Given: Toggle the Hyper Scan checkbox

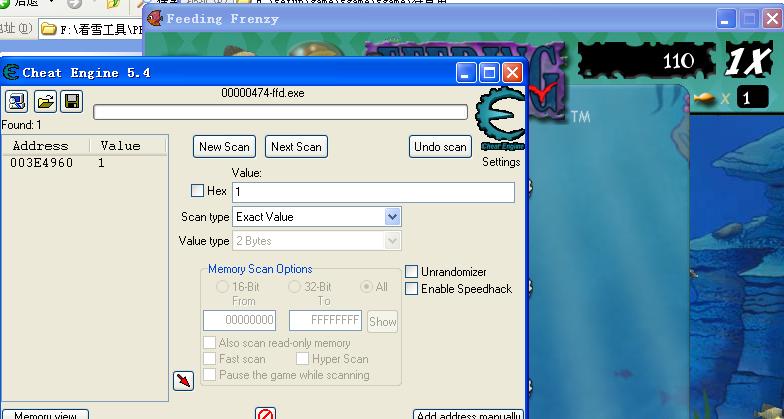Looking at the screenshot, I should [302, 358].
